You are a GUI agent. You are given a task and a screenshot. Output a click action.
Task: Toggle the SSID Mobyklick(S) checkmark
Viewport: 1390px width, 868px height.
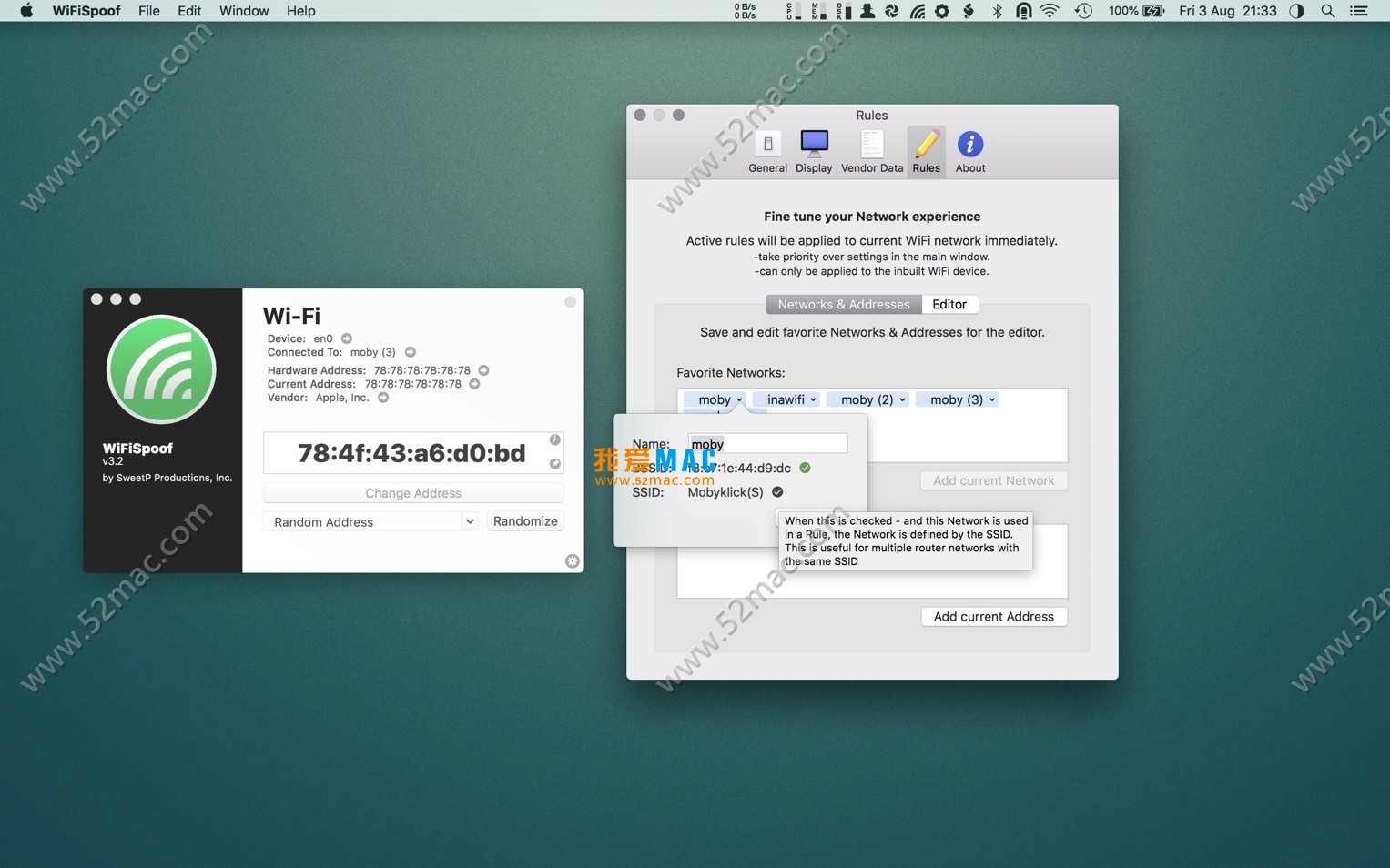click(777, 492)
